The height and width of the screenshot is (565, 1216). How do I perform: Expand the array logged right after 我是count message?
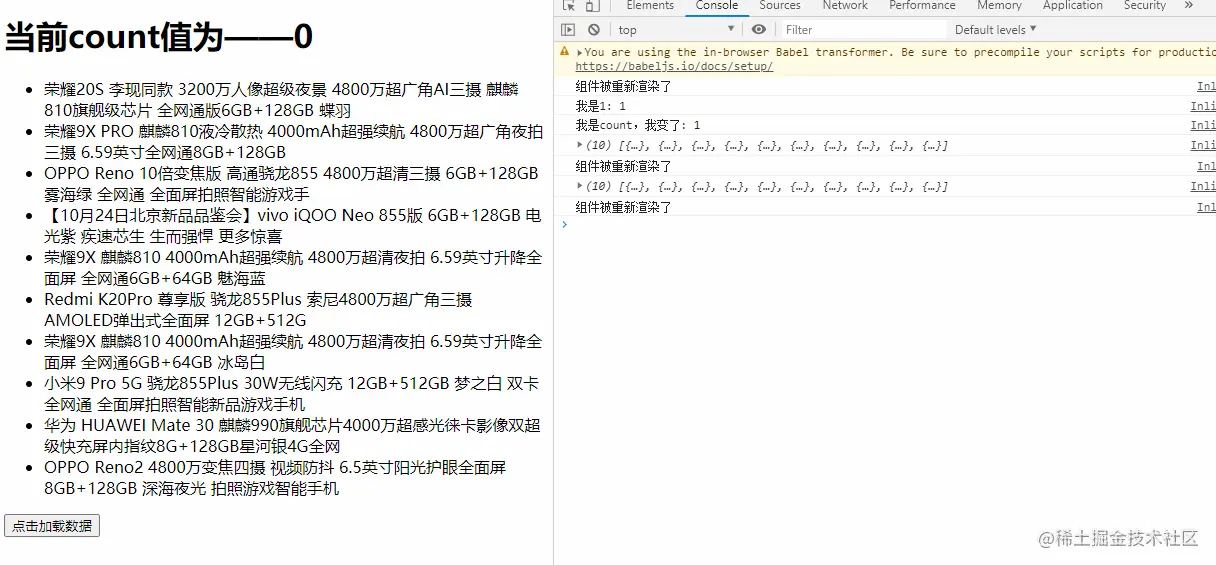coord(580,145)
